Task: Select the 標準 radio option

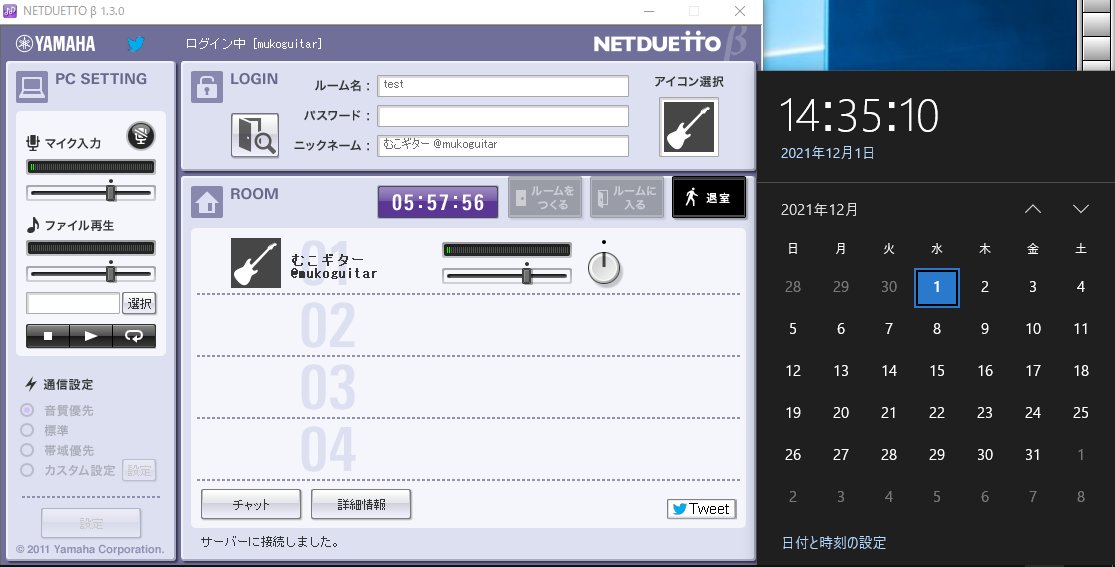Action: pyautogui.click(x=27, y=430)
